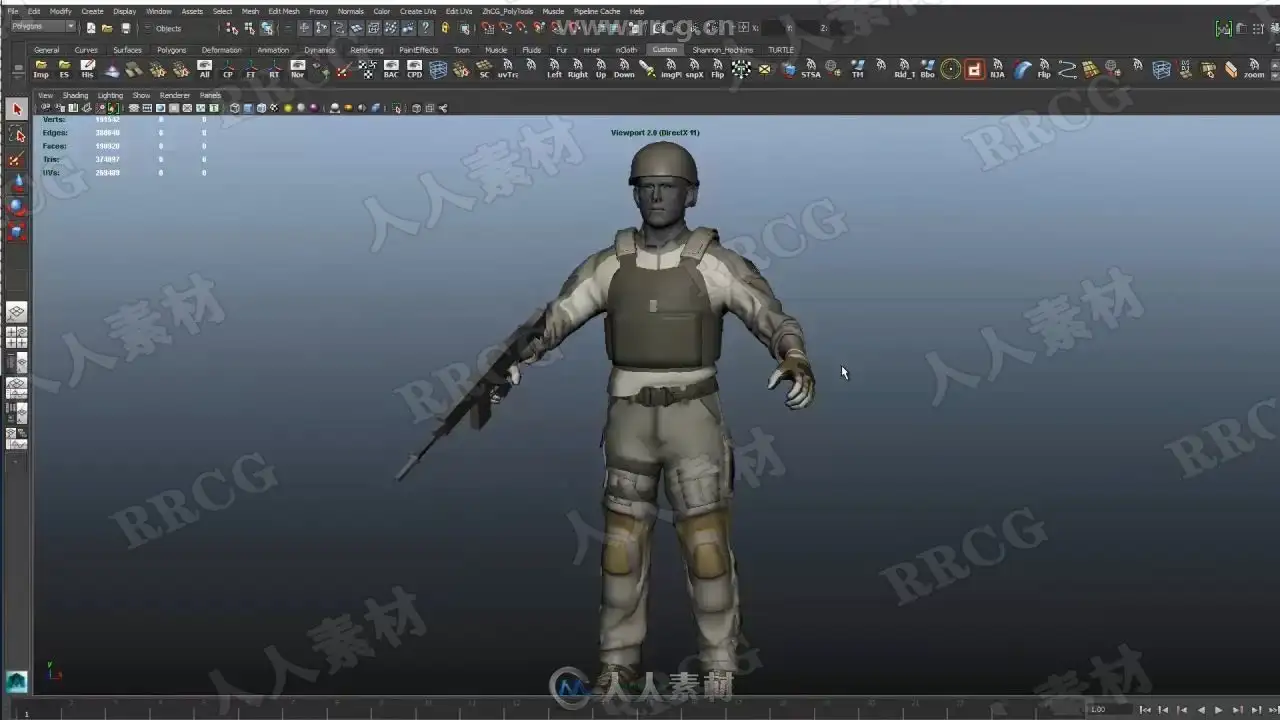This screenshot has width=1280, height=720.
Task: Toggle use all lights yellow sphere
Action: click(x=288, y=108)
